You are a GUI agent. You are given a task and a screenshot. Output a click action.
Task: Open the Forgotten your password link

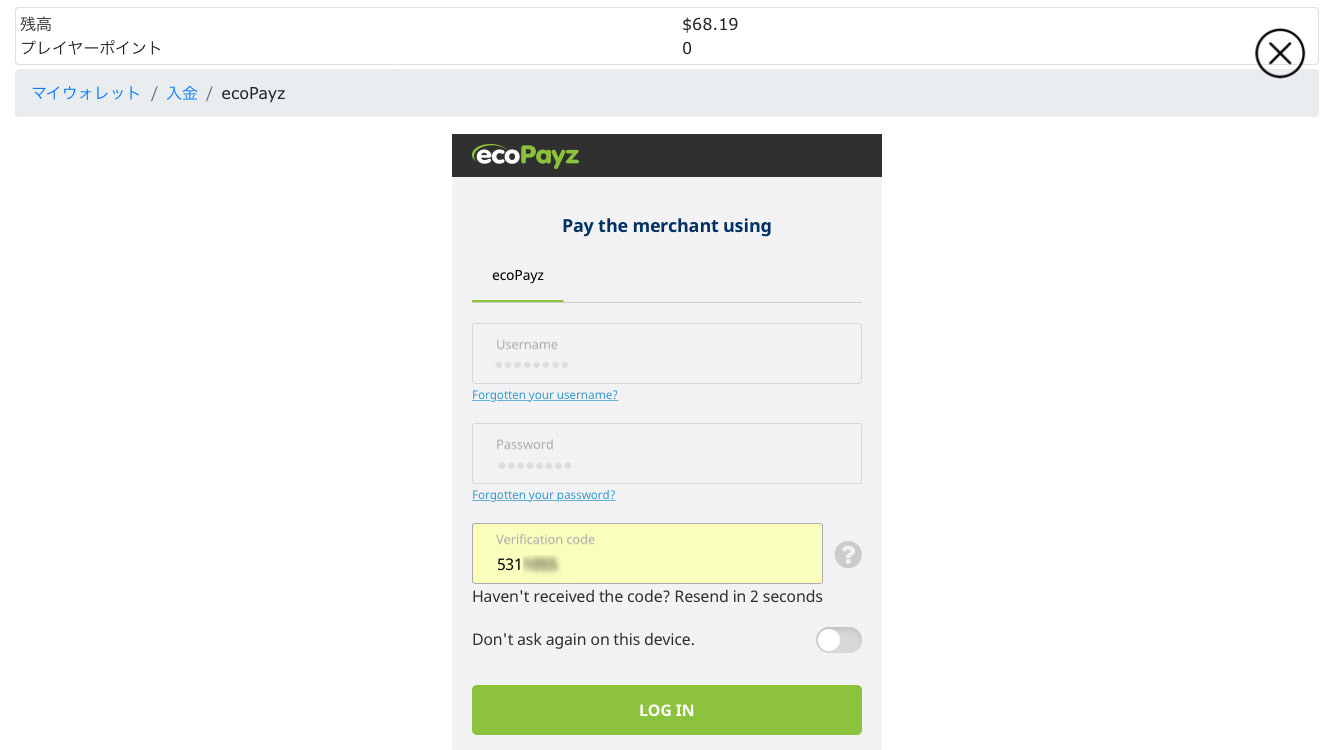[x=544, y=495]
